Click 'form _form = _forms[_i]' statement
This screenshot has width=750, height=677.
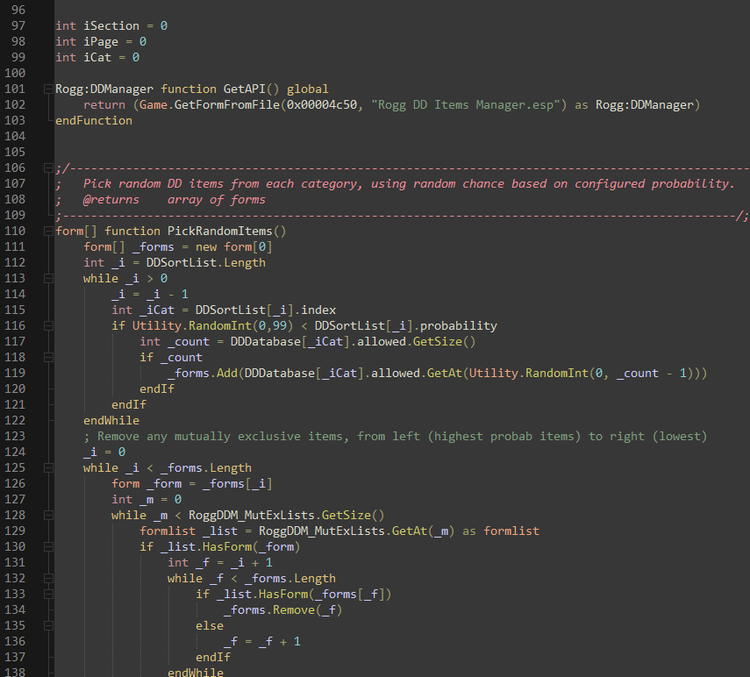(x=192, y=484)
